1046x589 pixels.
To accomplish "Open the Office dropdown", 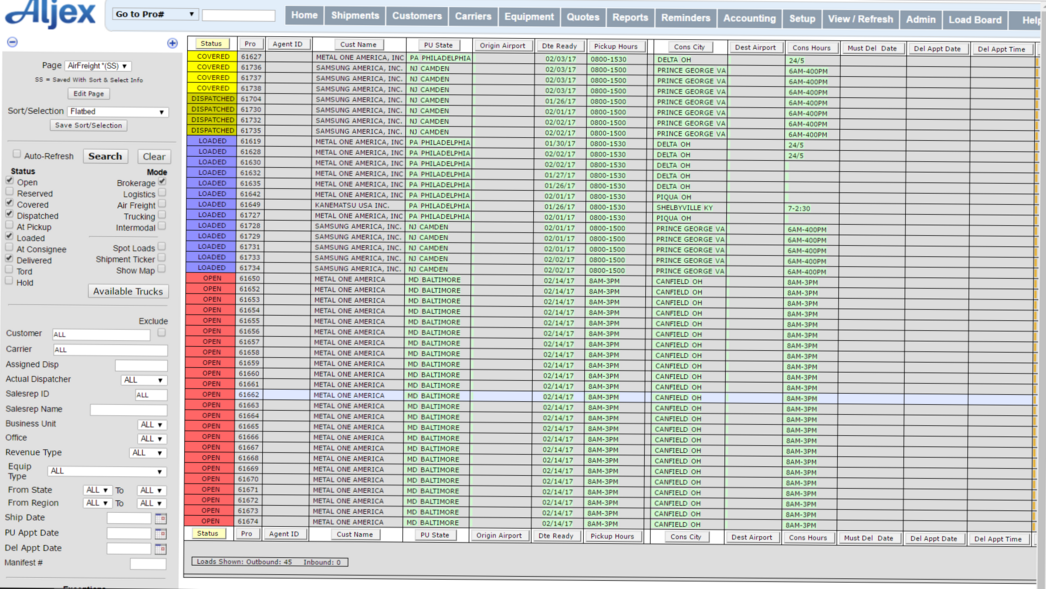I will pos(151,438).
